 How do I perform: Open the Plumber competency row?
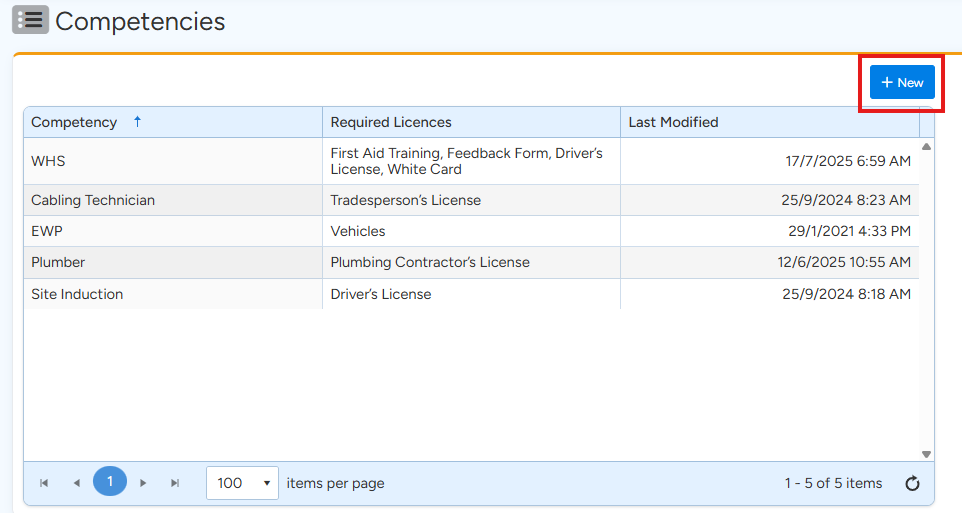(58, 262)
